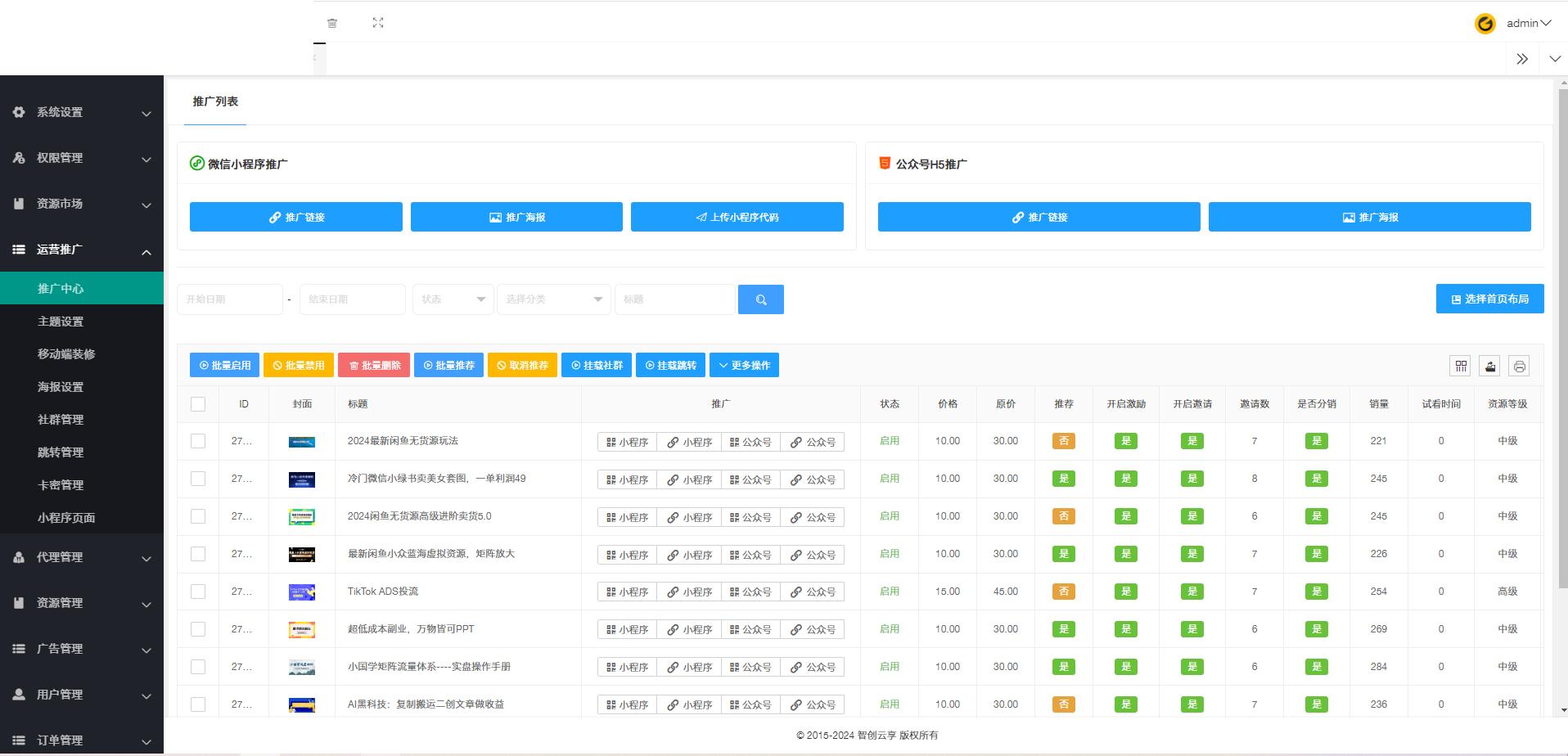The height and width of the screenshot is (756, 1568).
Task: Click the admin avatar icon
Action: pyautogui.click(x=1485, y=24)
